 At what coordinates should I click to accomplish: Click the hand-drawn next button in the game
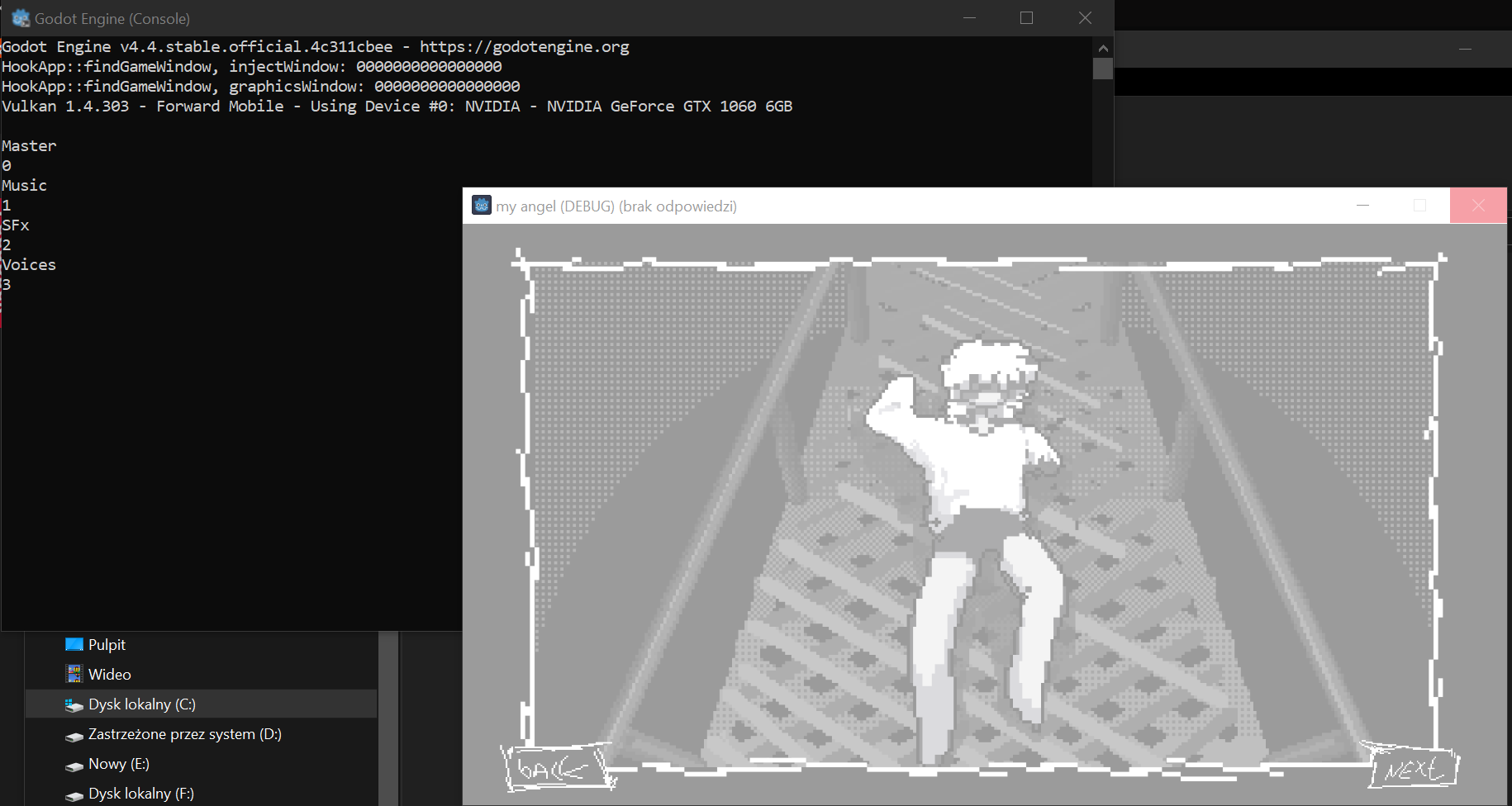(1413, 768)
